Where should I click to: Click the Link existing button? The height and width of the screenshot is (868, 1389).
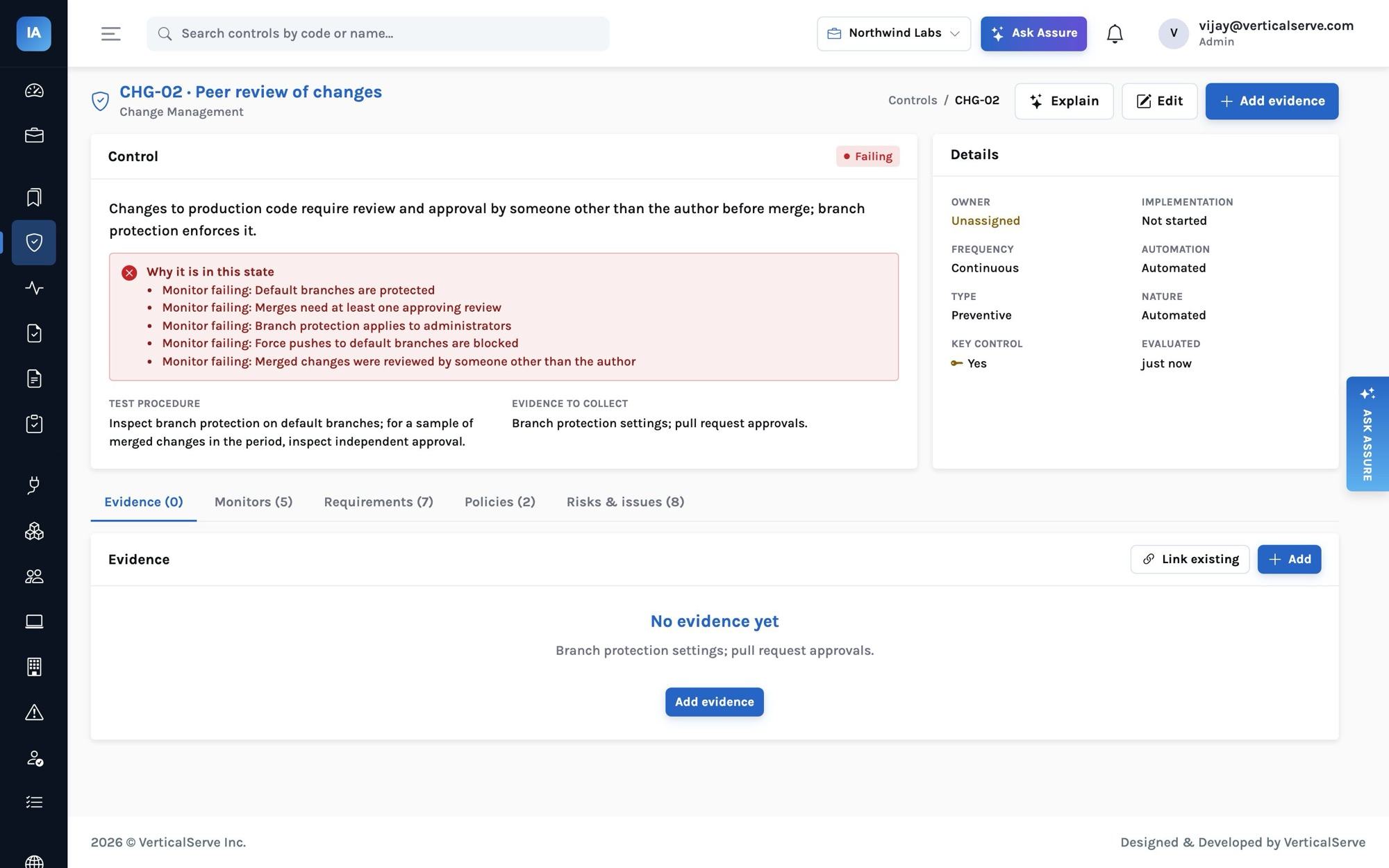click(x=1190, y=560)
